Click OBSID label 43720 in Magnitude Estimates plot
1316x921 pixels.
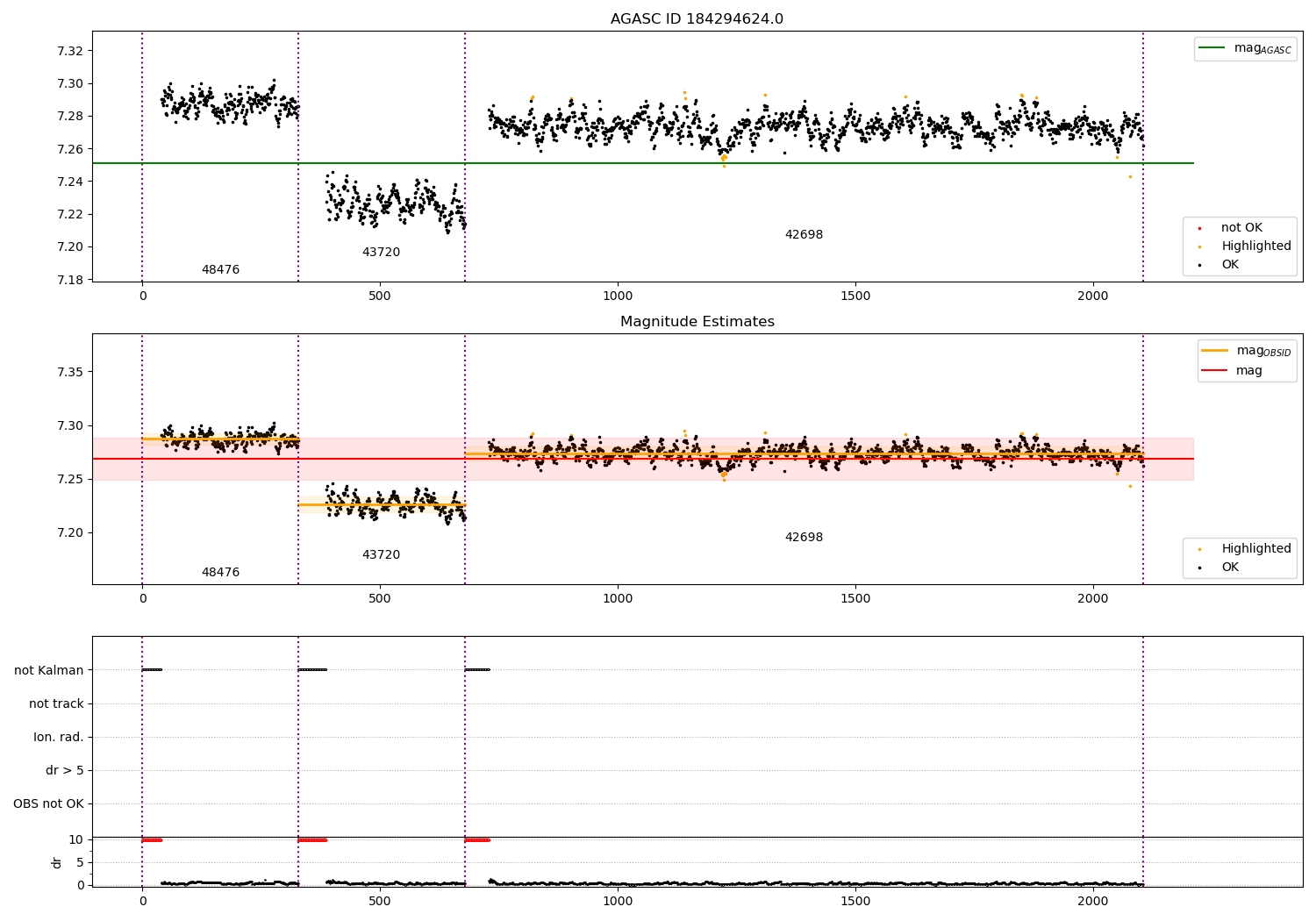pyautogui.click(x=381, y=555)
